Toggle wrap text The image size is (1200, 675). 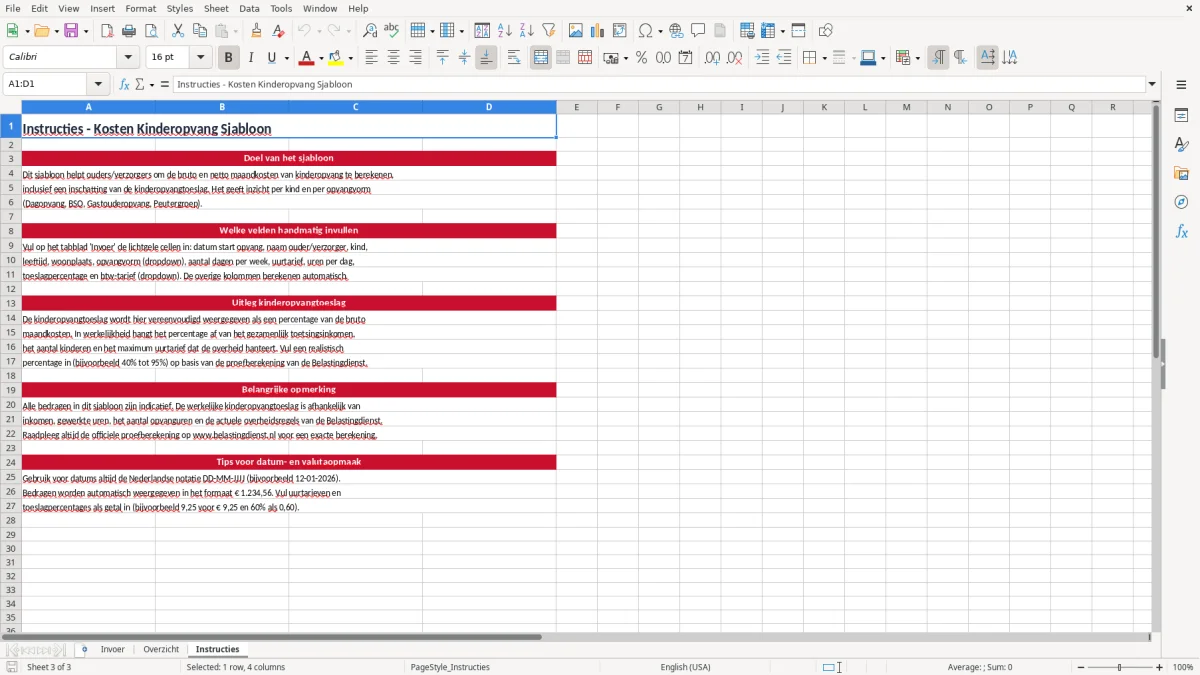pos(514,58)
